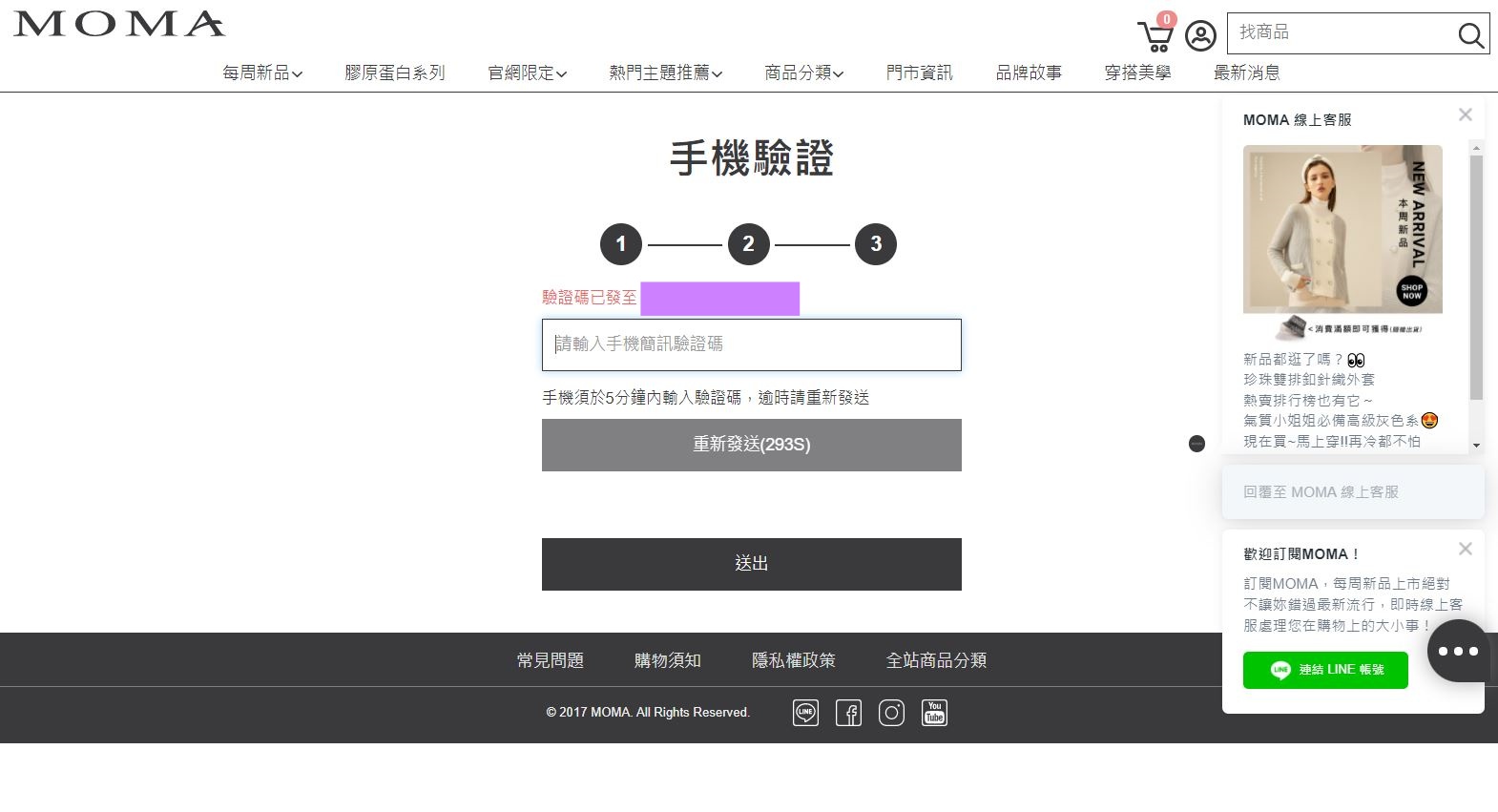
Task: Click the 連結 LINE 帳號 button
Action: (x=1325, y=670)
